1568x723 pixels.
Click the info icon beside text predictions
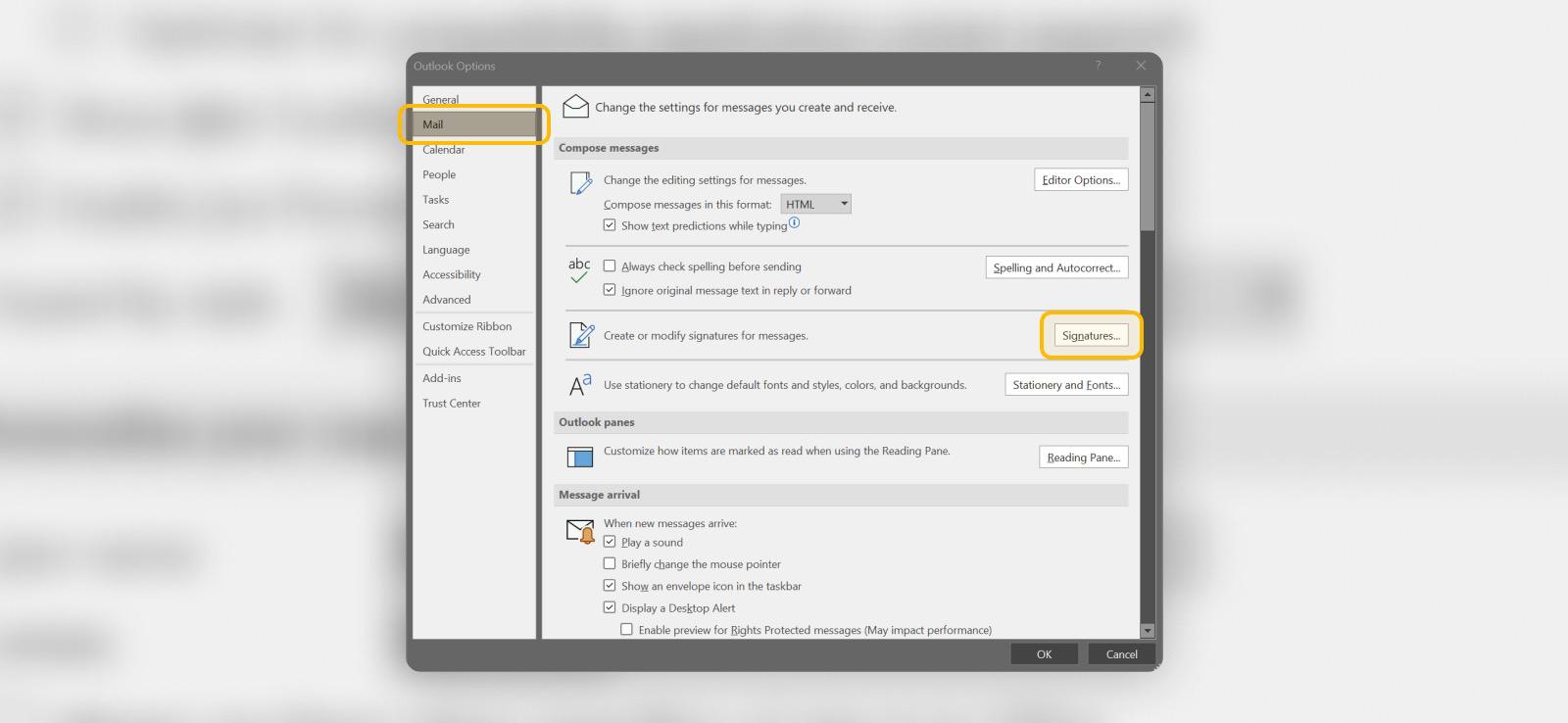pos(795,222)
